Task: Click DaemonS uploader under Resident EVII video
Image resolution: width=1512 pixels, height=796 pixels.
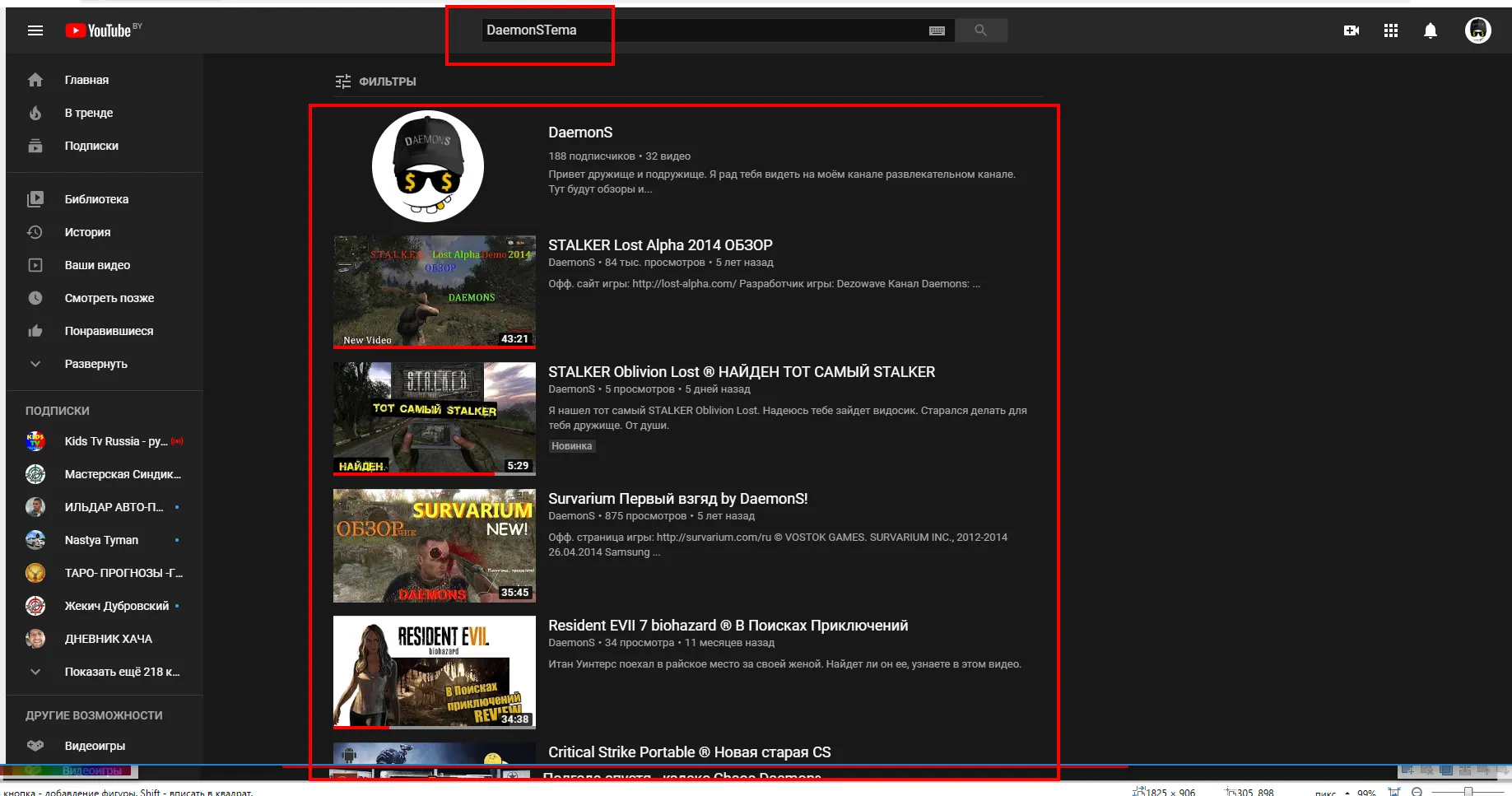Action: (x=571, y=643)
